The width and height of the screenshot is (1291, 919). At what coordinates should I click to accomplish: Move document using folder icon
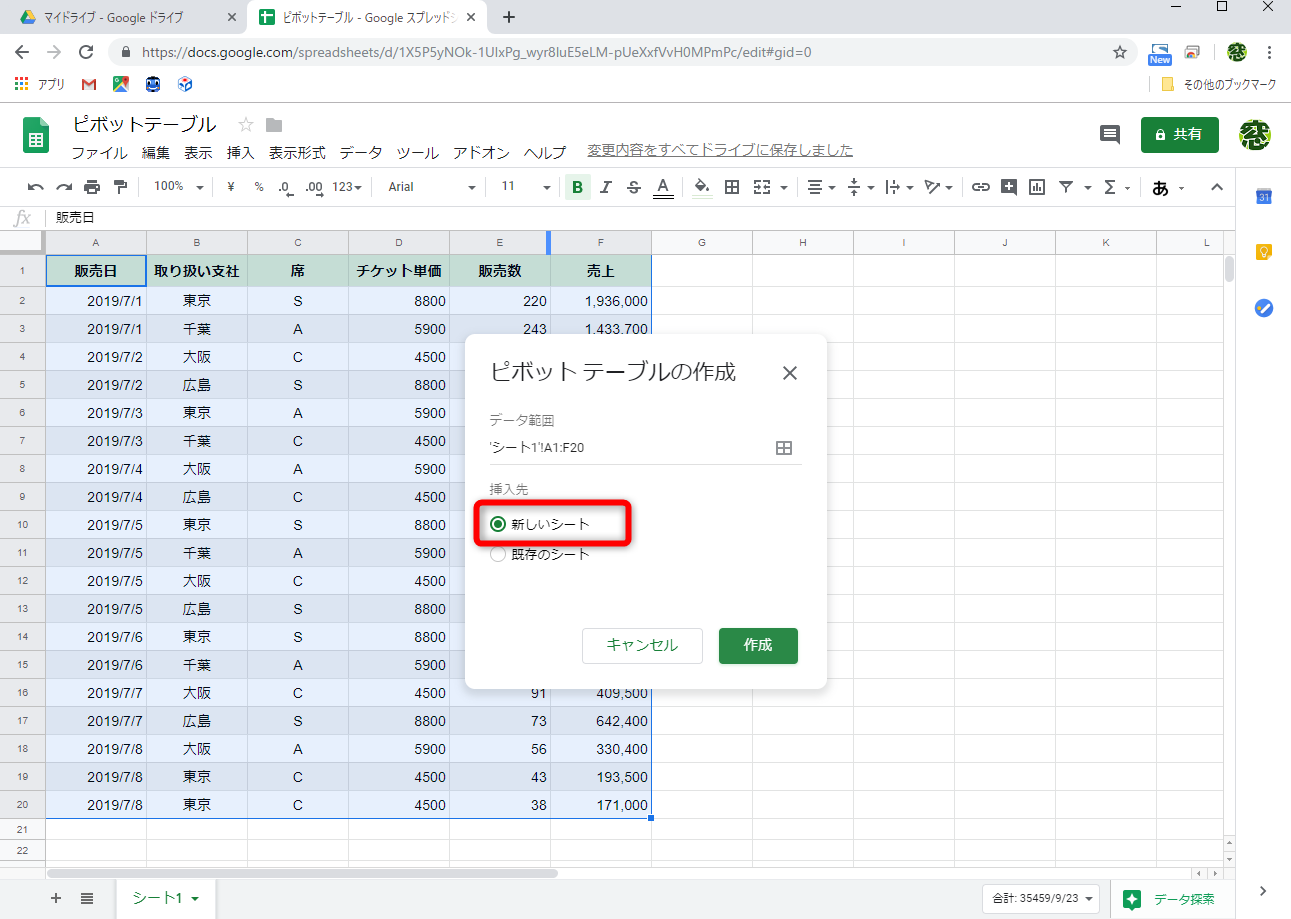pos(274,125)
